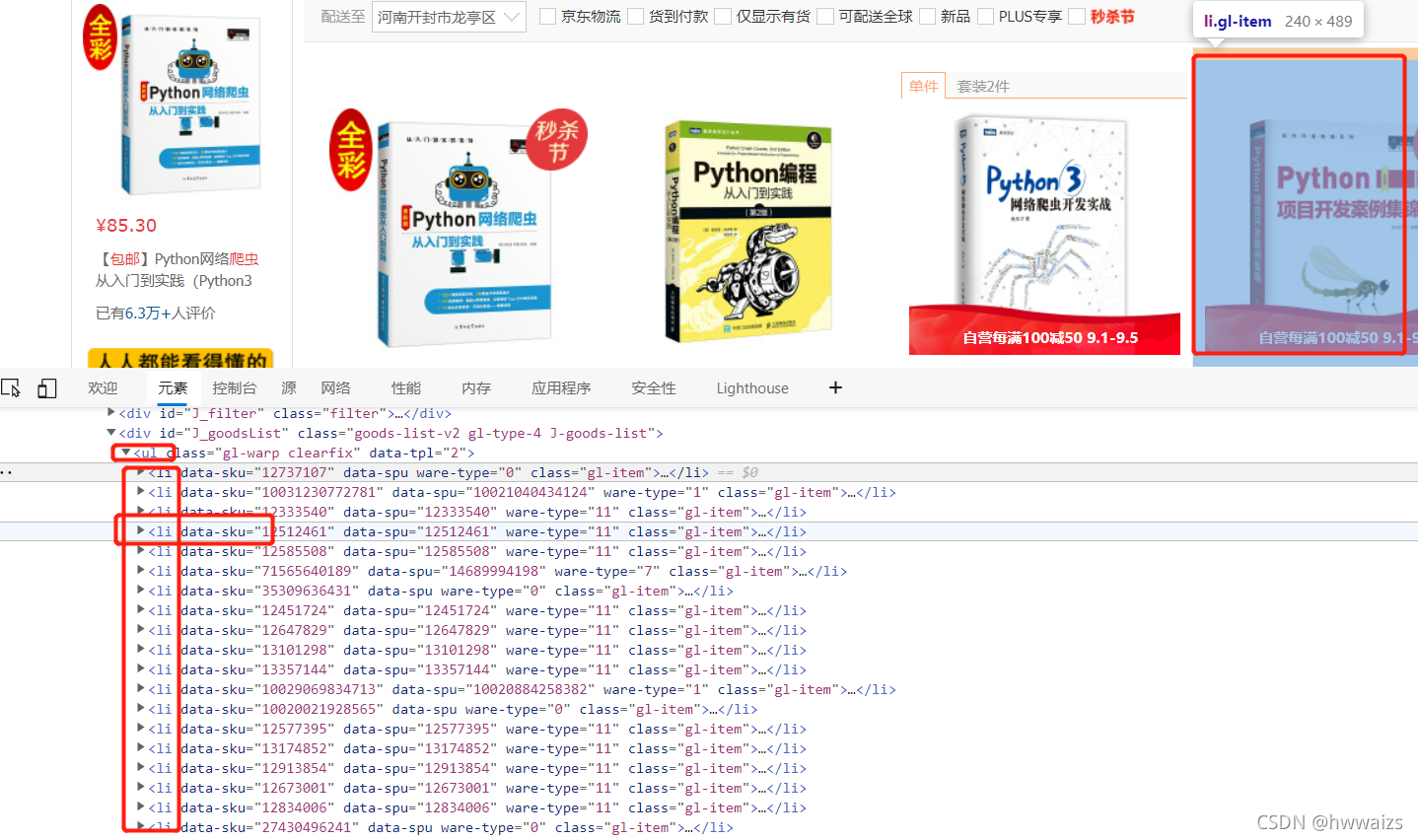Screen dimensions: 1418x840
Task: Expand the J_filter div node
Action: pos(111,413)
